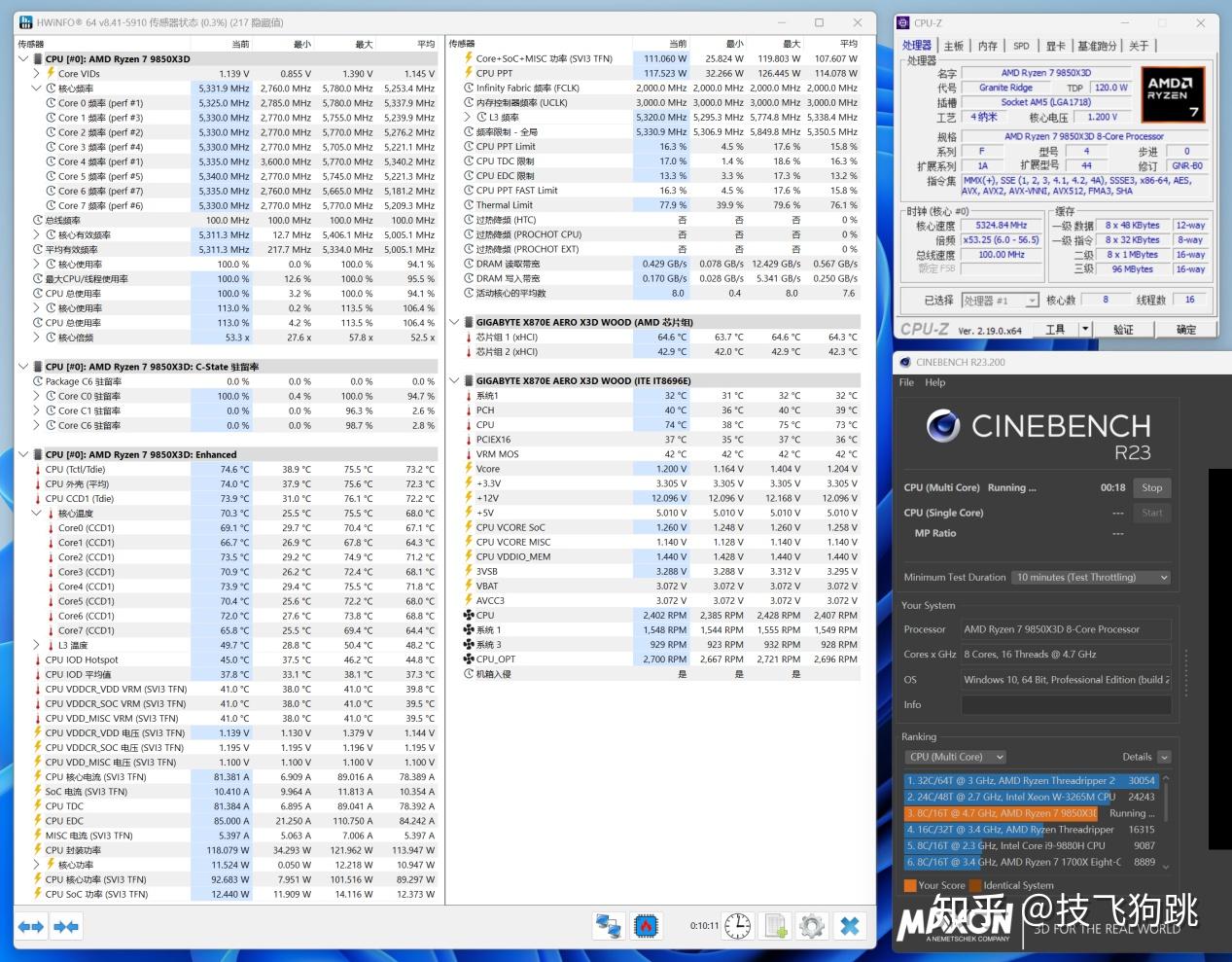1232x962 pixels.
Task: Start logging with the log file icon
Action: tap(775, 926)
